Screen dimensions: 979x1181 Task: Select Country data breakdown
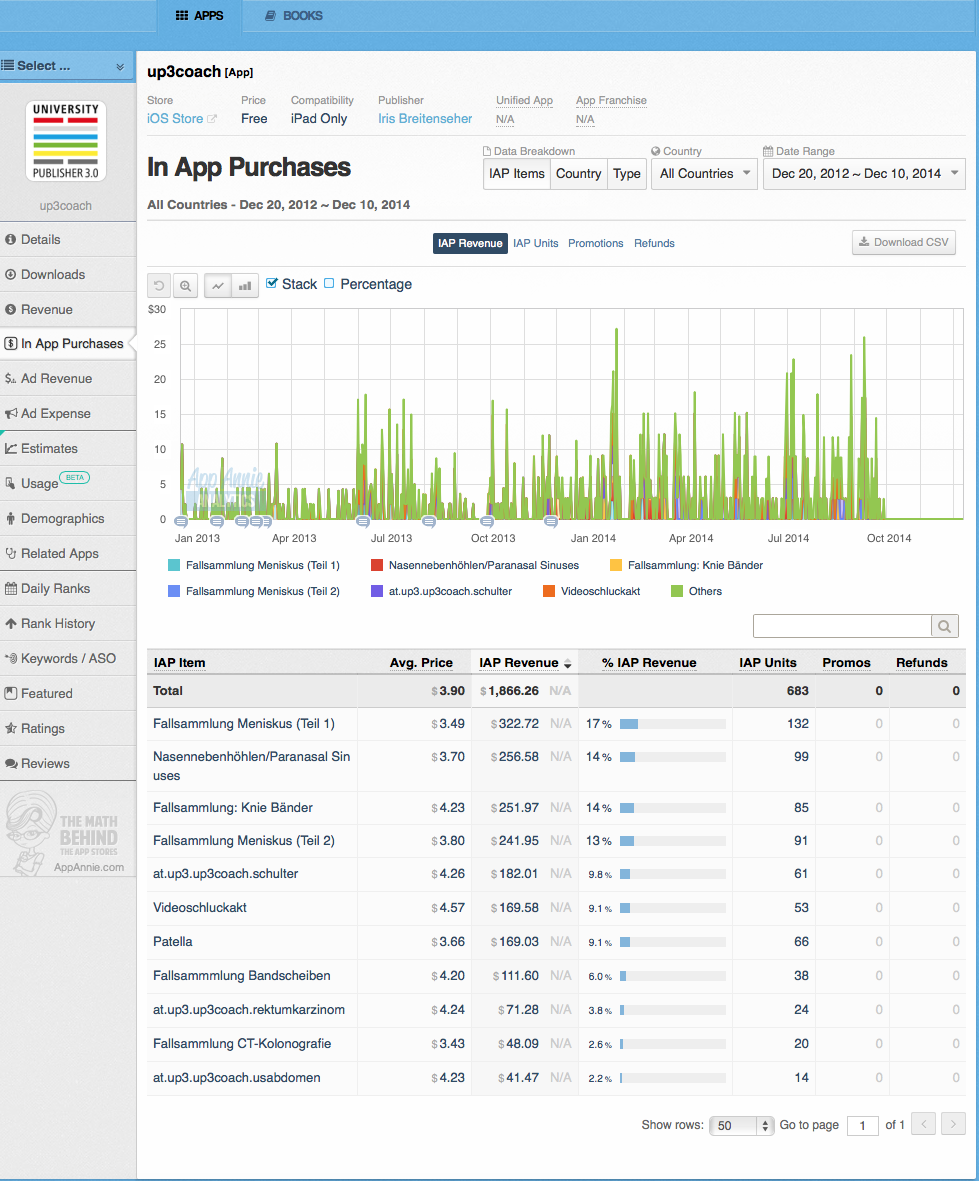click(578, 174)
